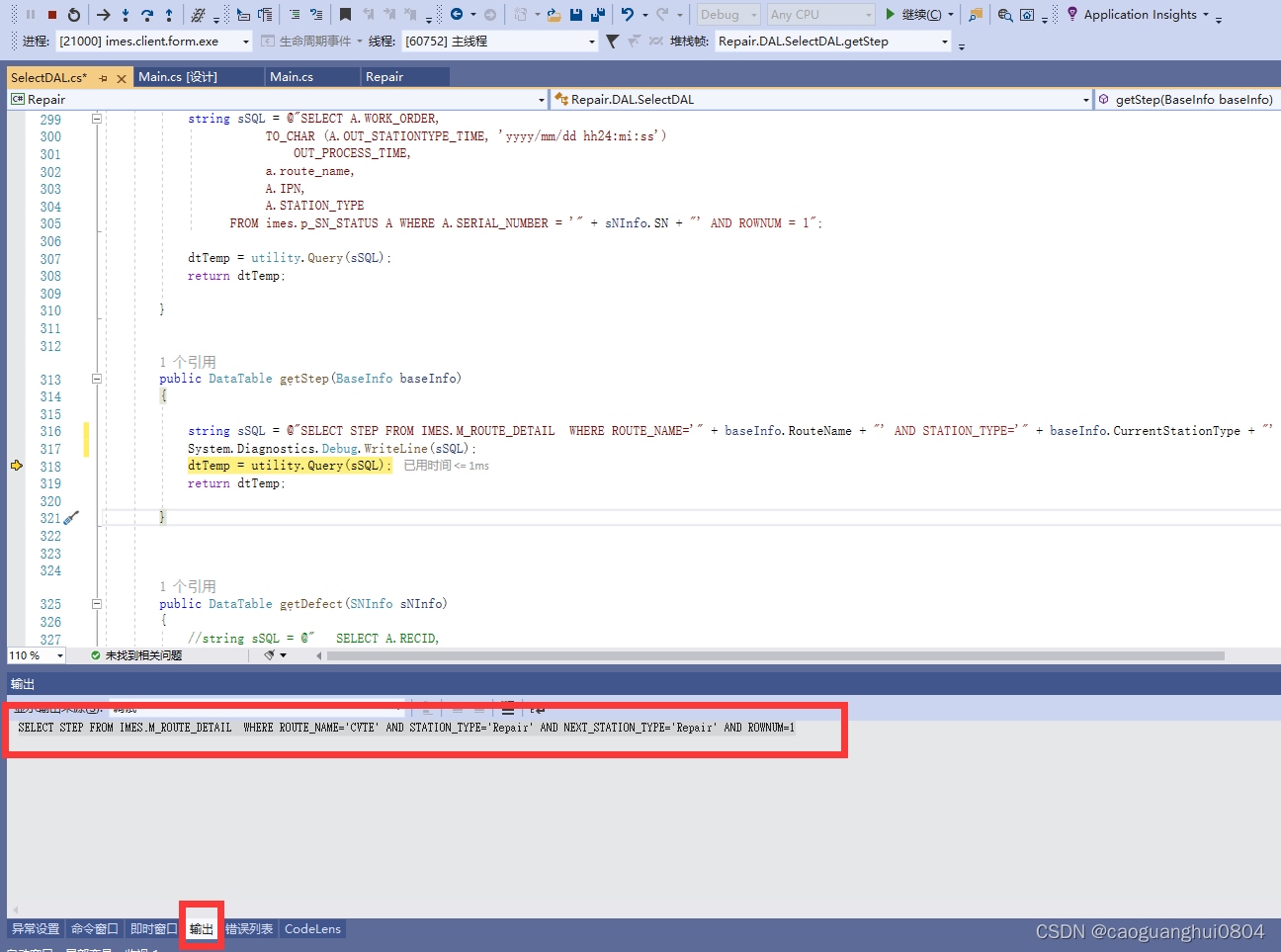
Task: Open the 错误列表 panel tab
Action: pos(249,929)
